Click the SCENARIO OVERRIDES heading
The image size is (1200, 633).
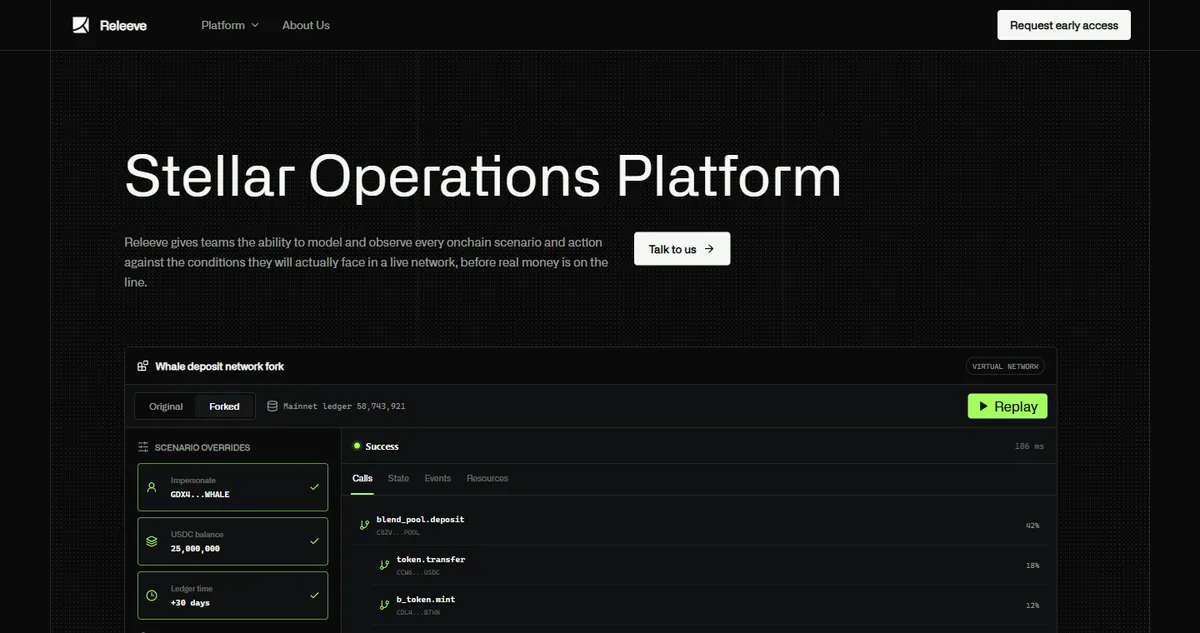(202, 447)
